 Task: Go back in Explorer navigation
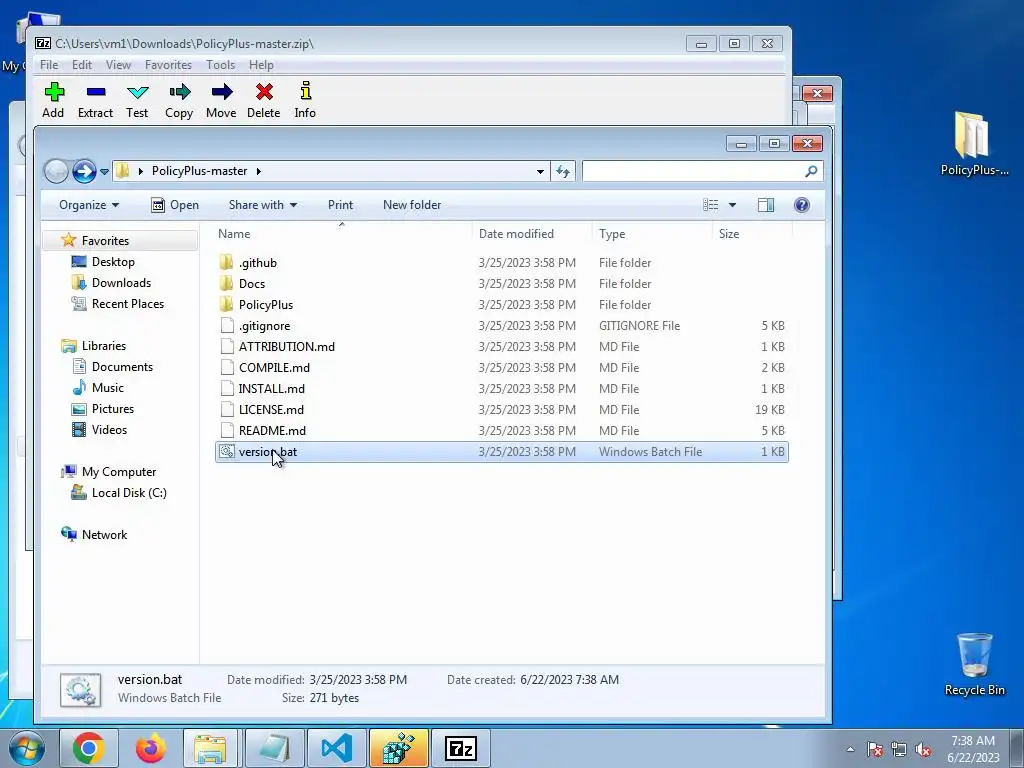pos(56,171)
